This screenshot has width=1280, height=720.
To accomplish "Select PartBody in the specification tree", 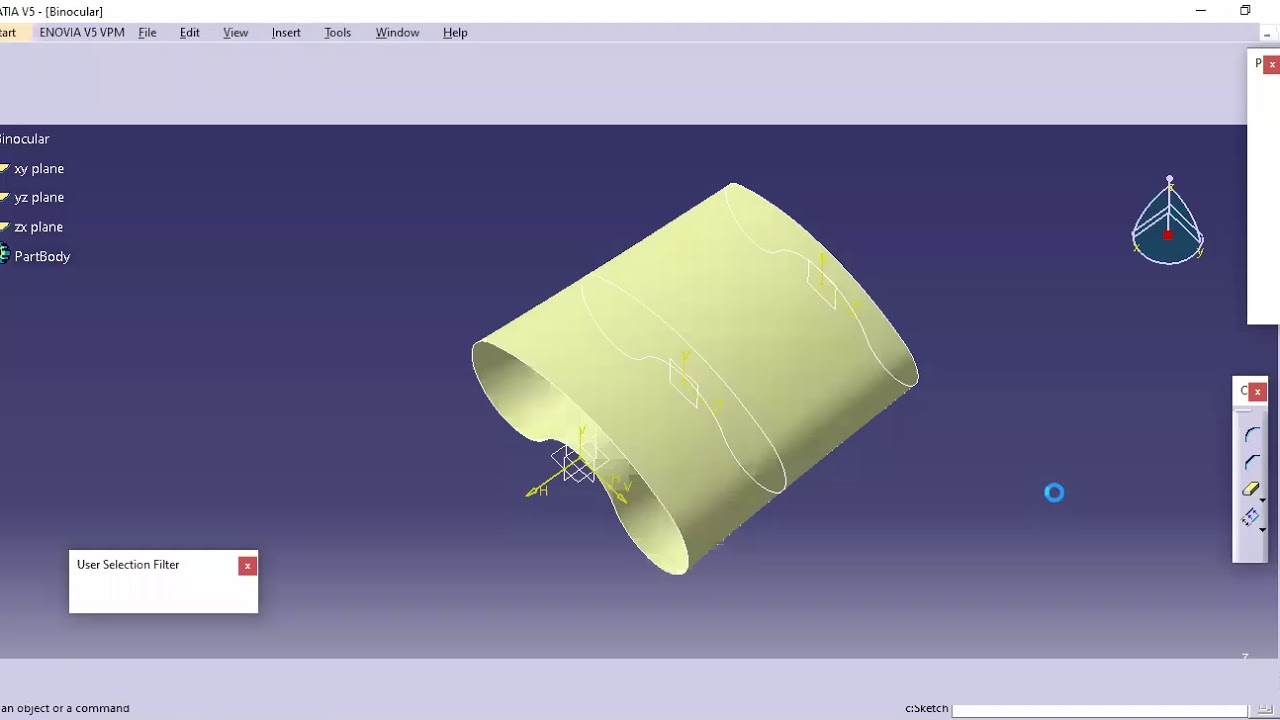I will pos(42,256).
